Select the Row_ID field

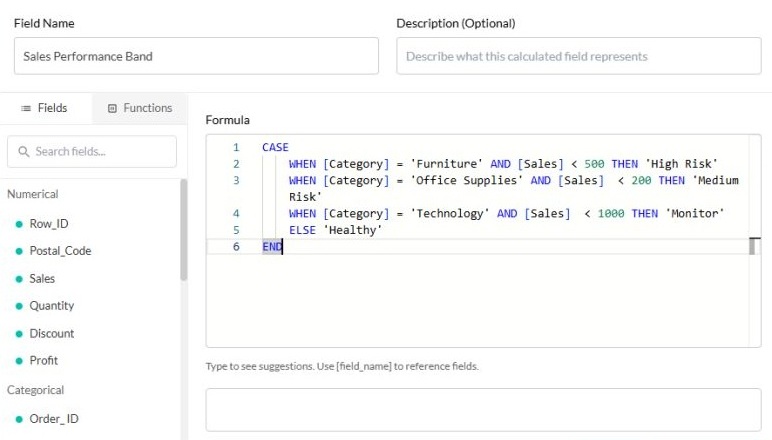pos(49,224)
